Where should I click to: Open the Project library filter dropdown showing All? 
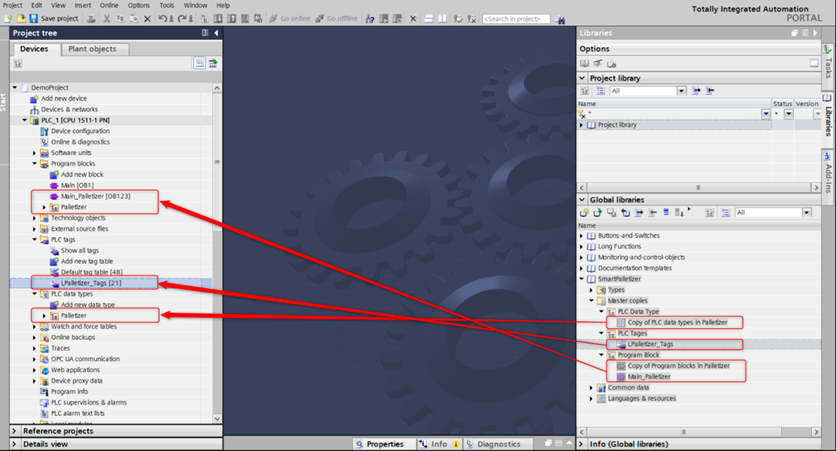pos(681,91)
